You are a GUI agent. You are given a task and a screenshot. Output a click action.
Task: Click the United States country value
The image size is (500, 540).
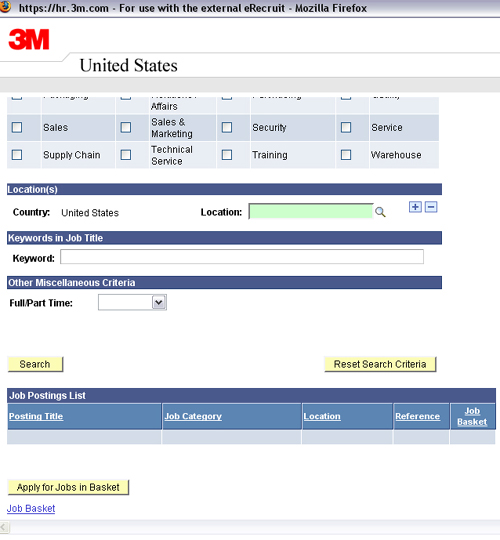point(90,213)
